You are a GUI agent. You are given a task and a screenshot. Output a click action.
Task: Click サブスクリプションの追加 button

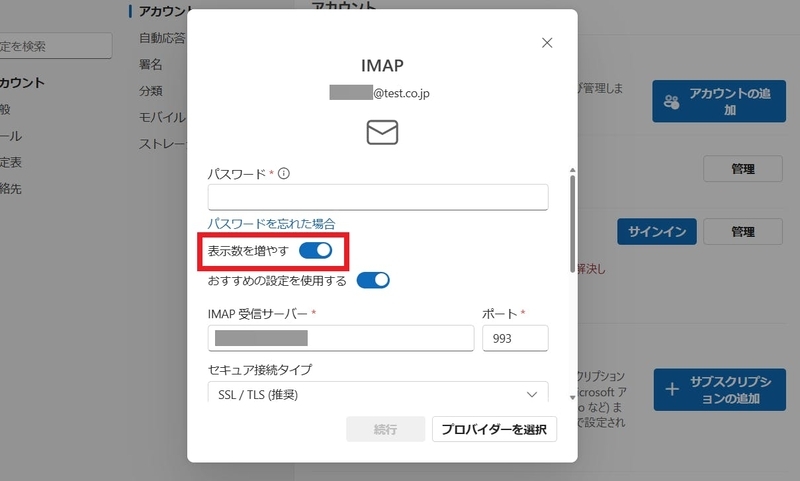[x=719, y=390]
